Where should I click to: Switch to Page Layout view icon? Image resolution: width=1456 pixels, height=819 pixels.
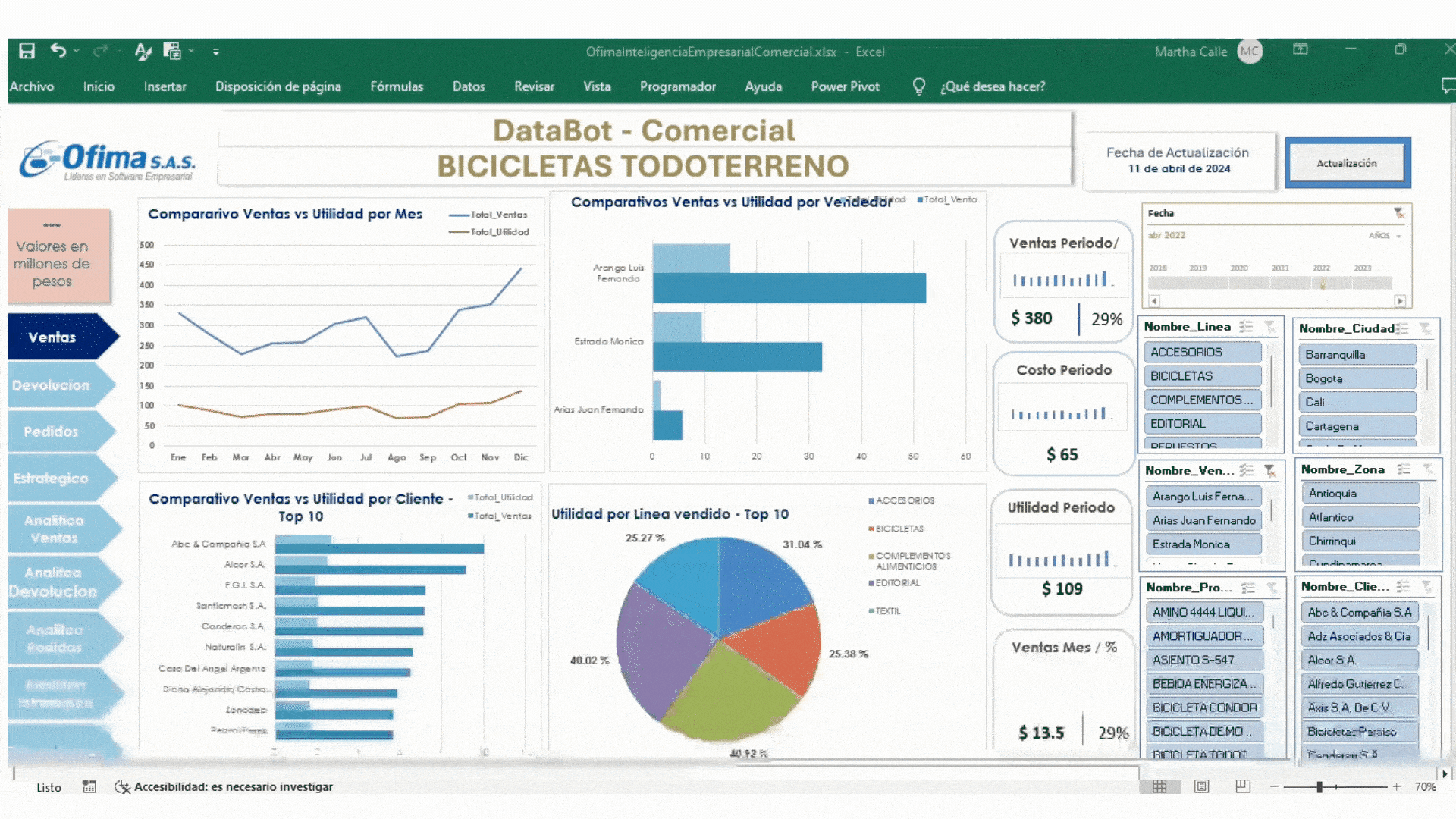click(1201, 786)
